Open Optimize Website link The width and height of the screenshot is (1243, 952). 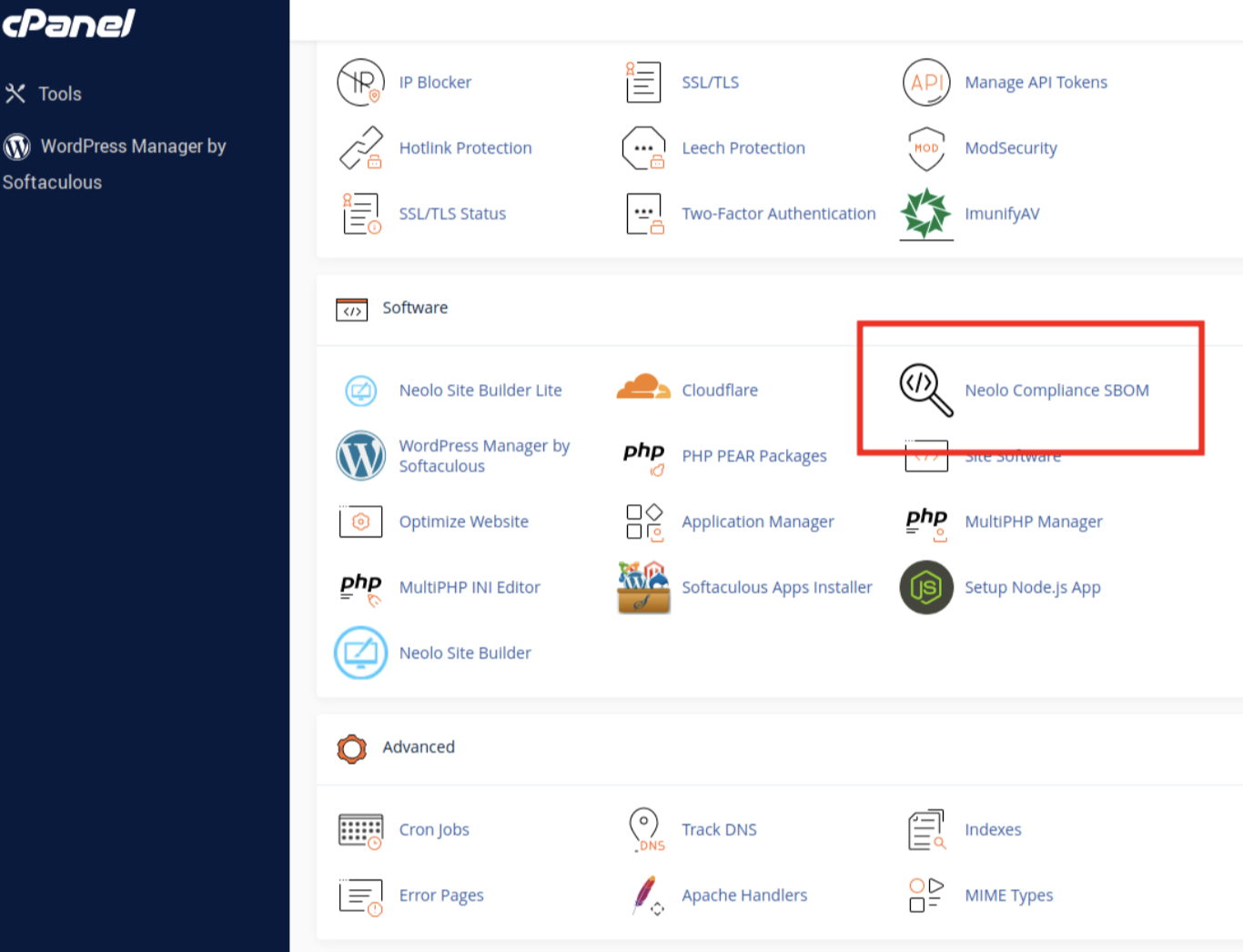point(463,522)
